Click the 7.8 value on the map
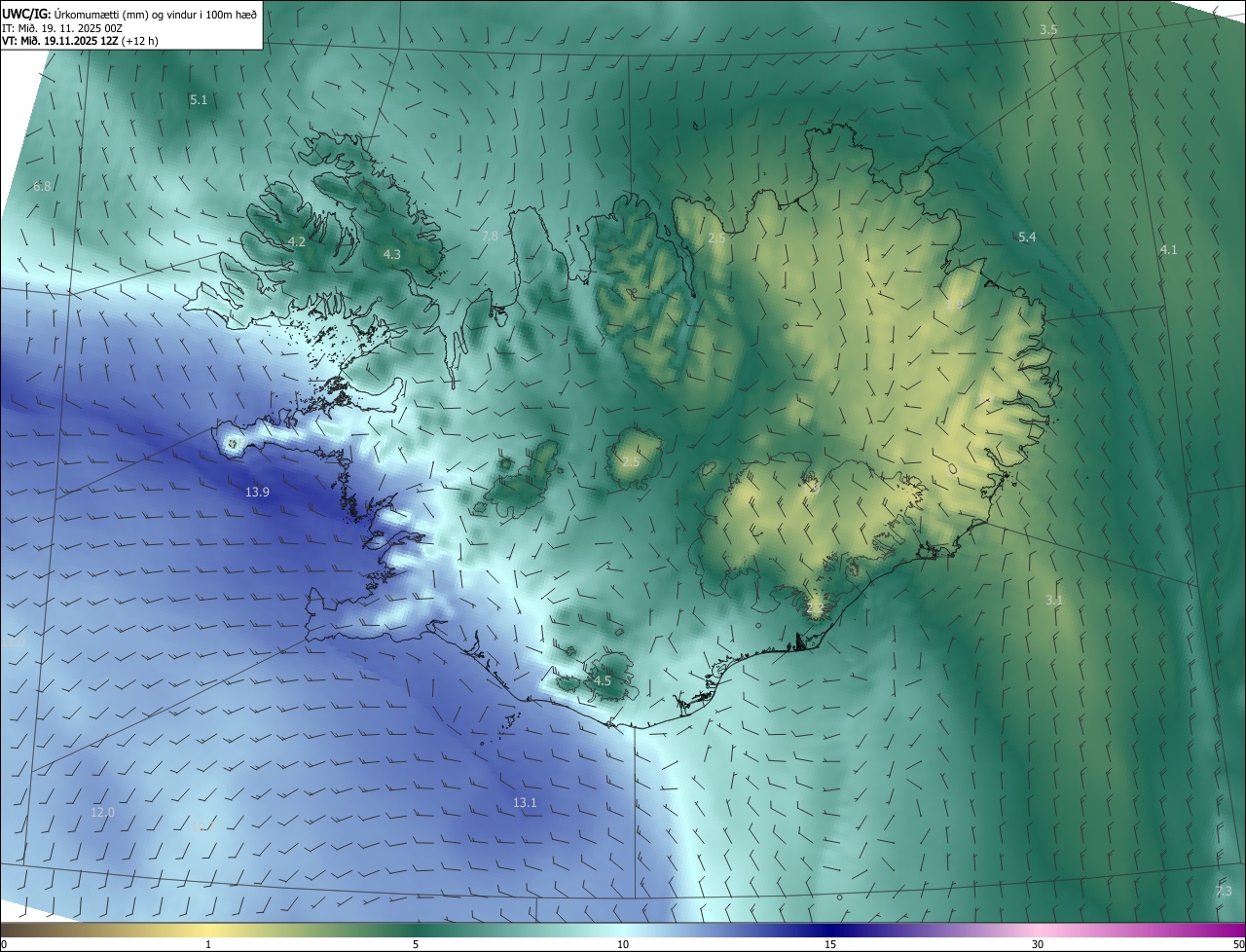Screen dimensions: 1246x952 point(490,236)
